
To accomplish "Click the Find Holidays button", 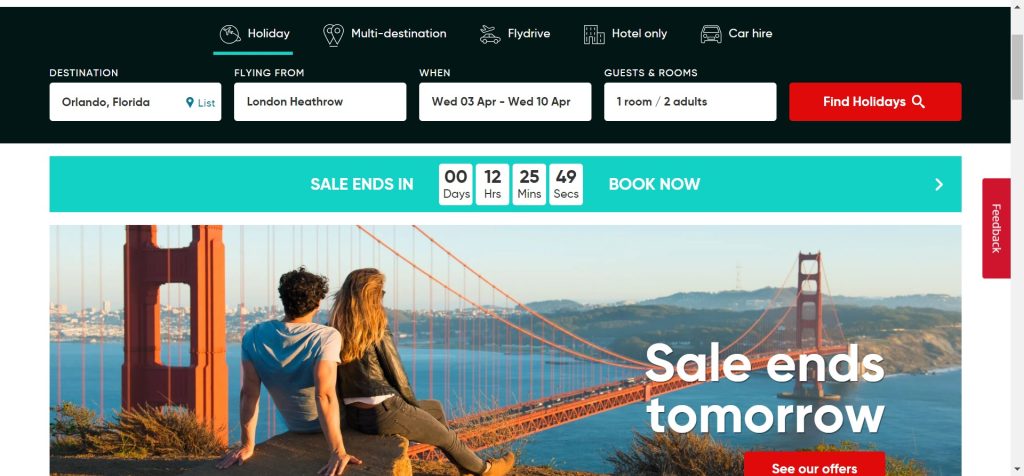I will pos(875,102).
